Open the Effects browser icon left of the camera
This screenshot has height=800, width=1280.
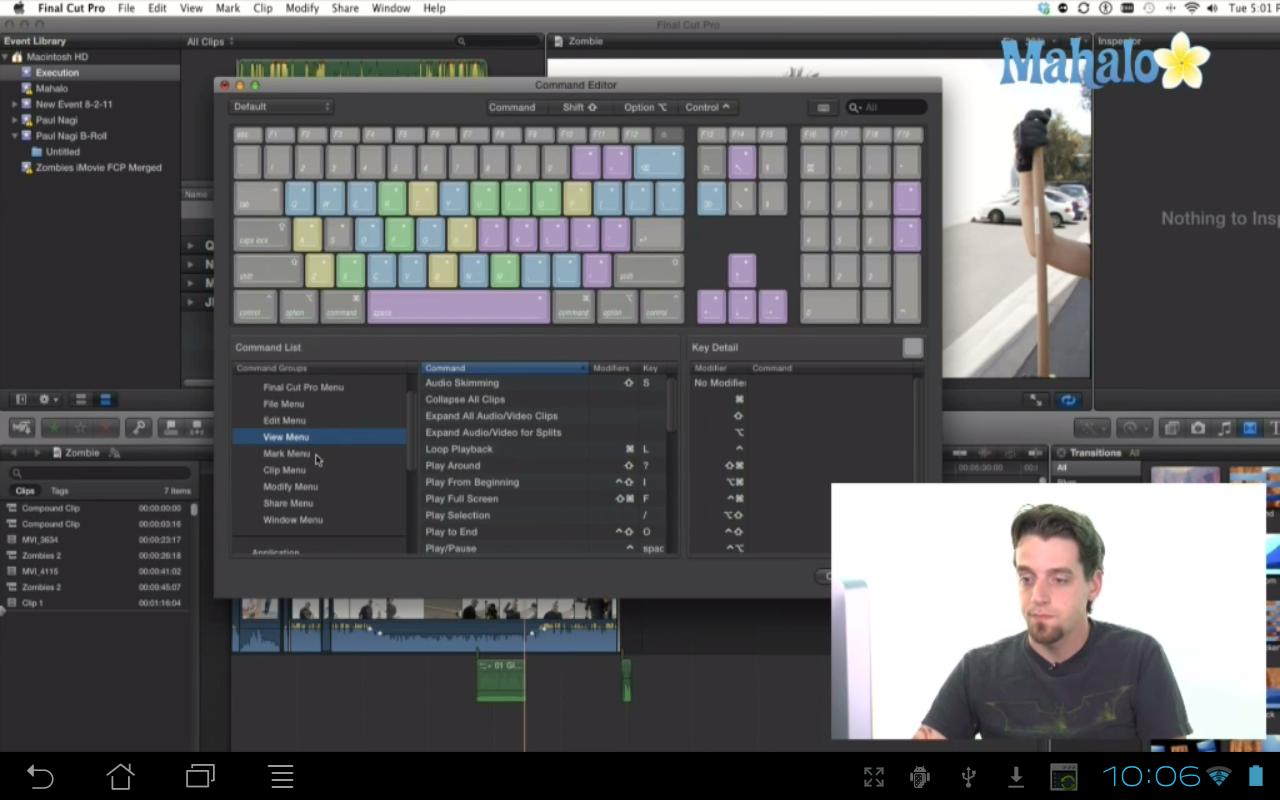point(1172,428)
